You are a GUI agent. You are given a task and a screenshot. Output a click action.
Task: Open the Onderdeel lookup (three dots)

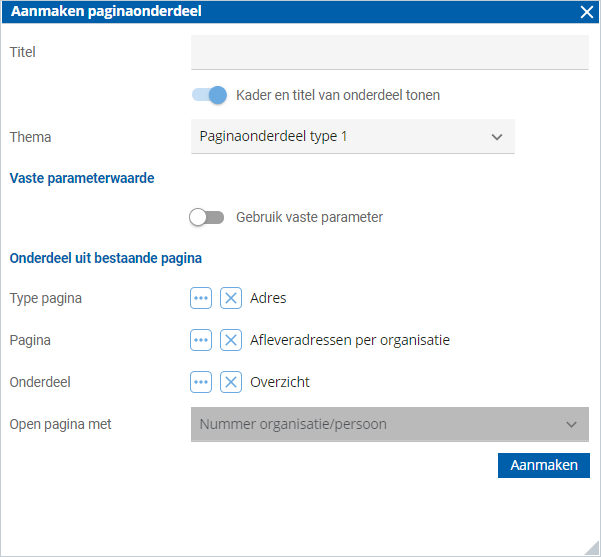point(201,382)
